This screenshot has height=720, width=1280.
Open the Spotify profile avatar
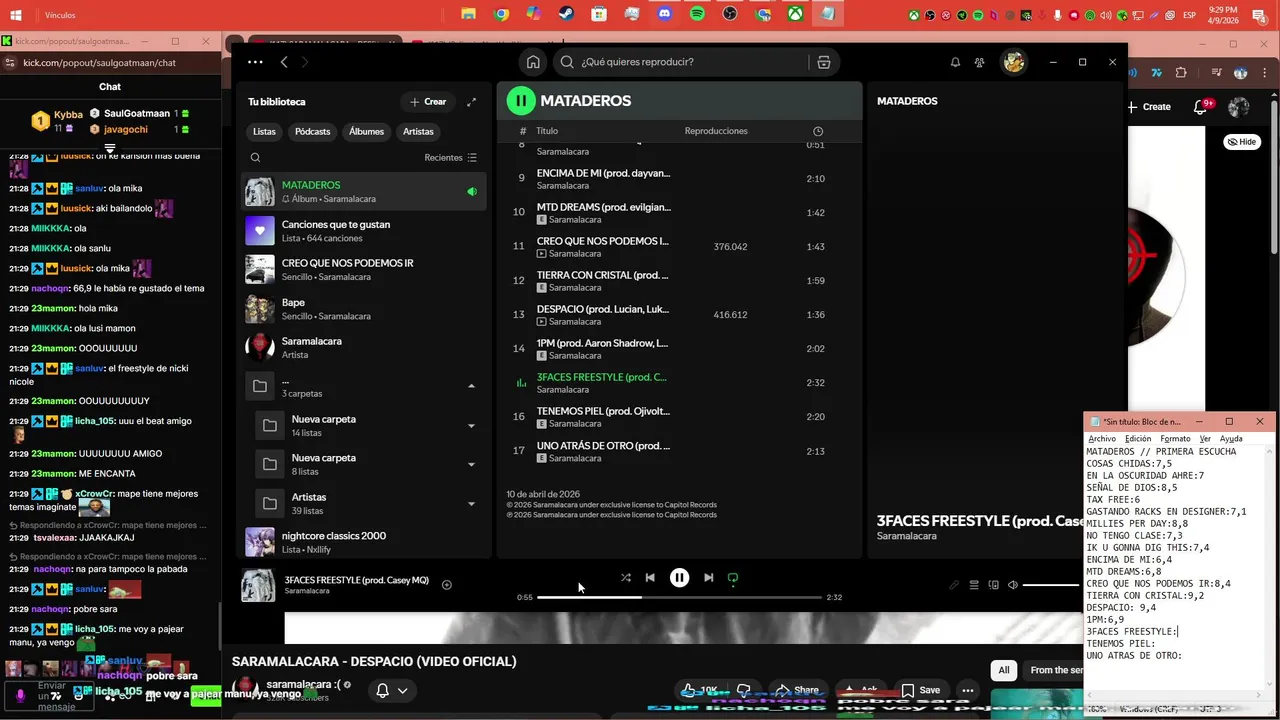coord(1014,62)
